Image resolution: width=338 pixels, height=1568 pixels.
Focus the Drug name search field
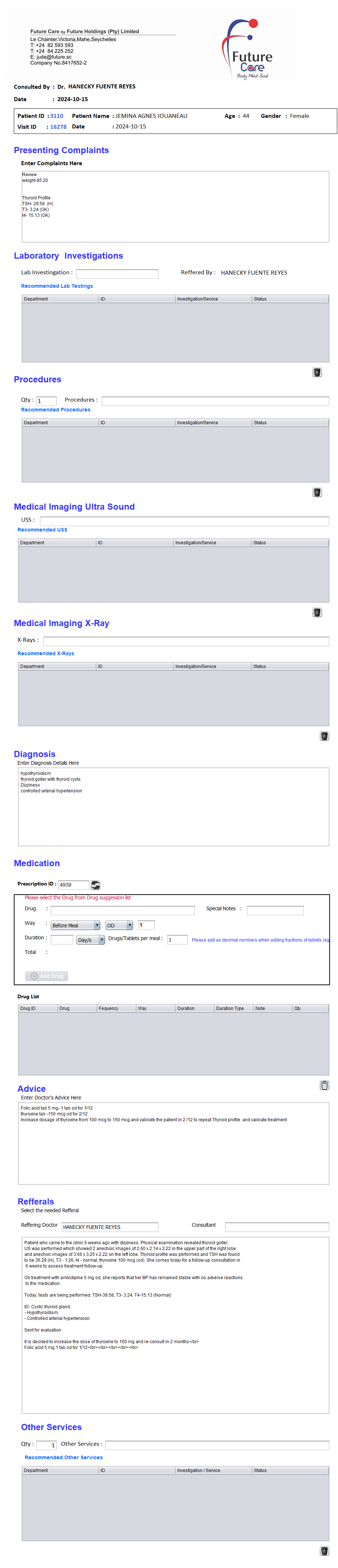click(x=122, y=910)
